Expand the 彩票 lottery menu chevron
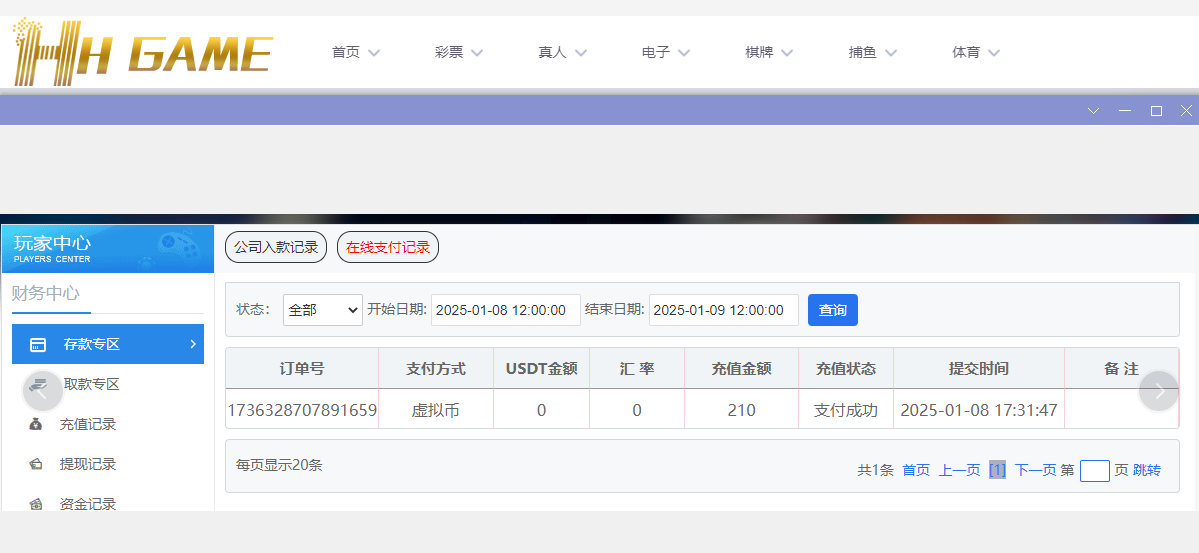Screen dimensions: 1199x553 click(477, 53)
